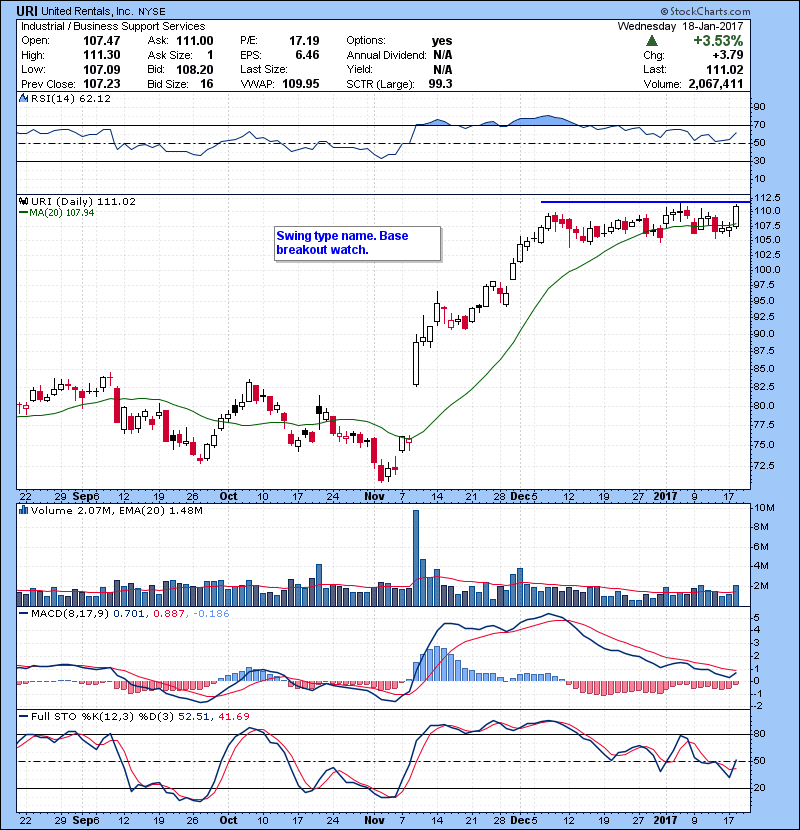The height and width of the screenshot is (830, 800).
Task: Click the green up-arrow change indicator
Action: [x=652, y=41]
